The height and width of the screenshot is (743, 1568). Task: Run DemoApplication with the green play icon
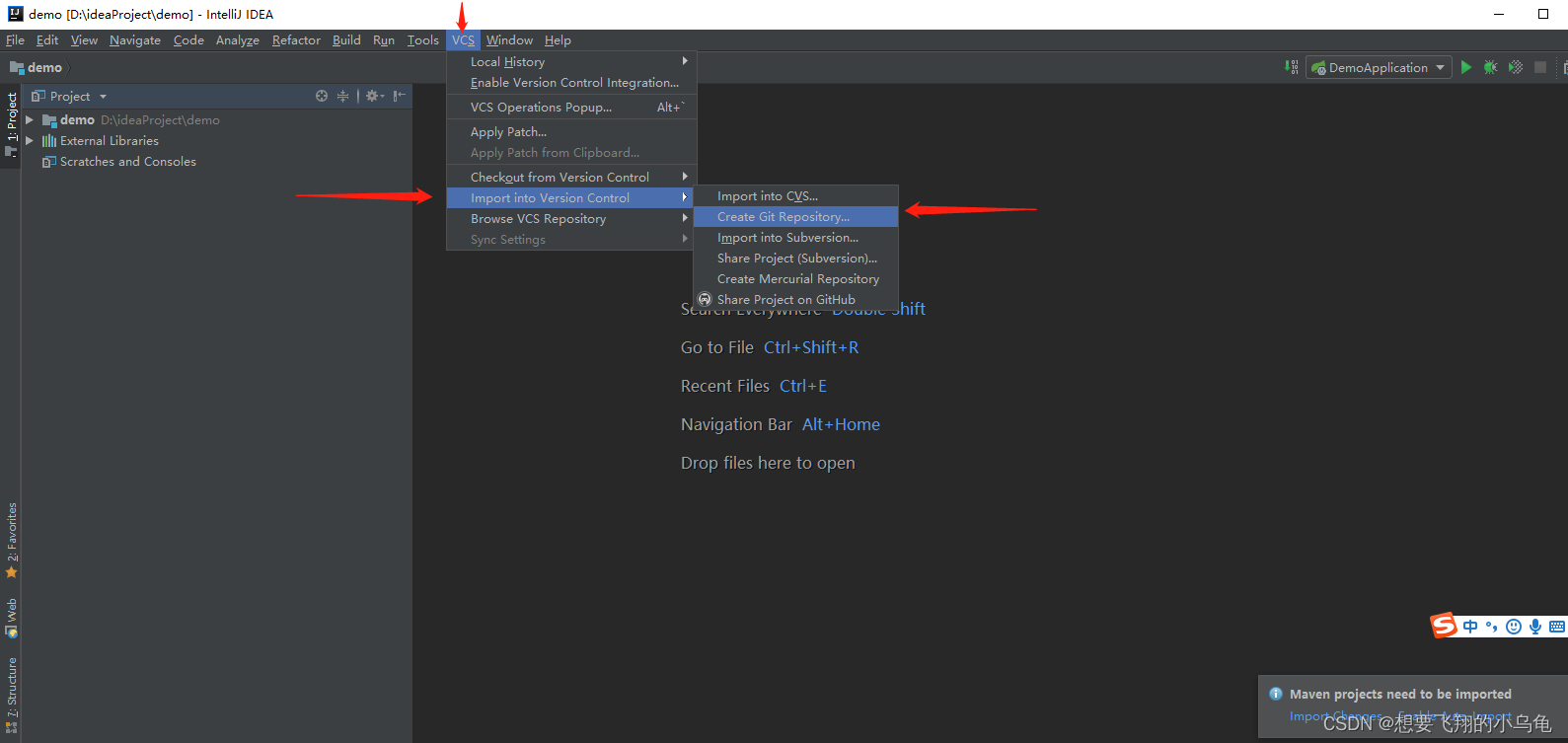tap(1466, 67)
